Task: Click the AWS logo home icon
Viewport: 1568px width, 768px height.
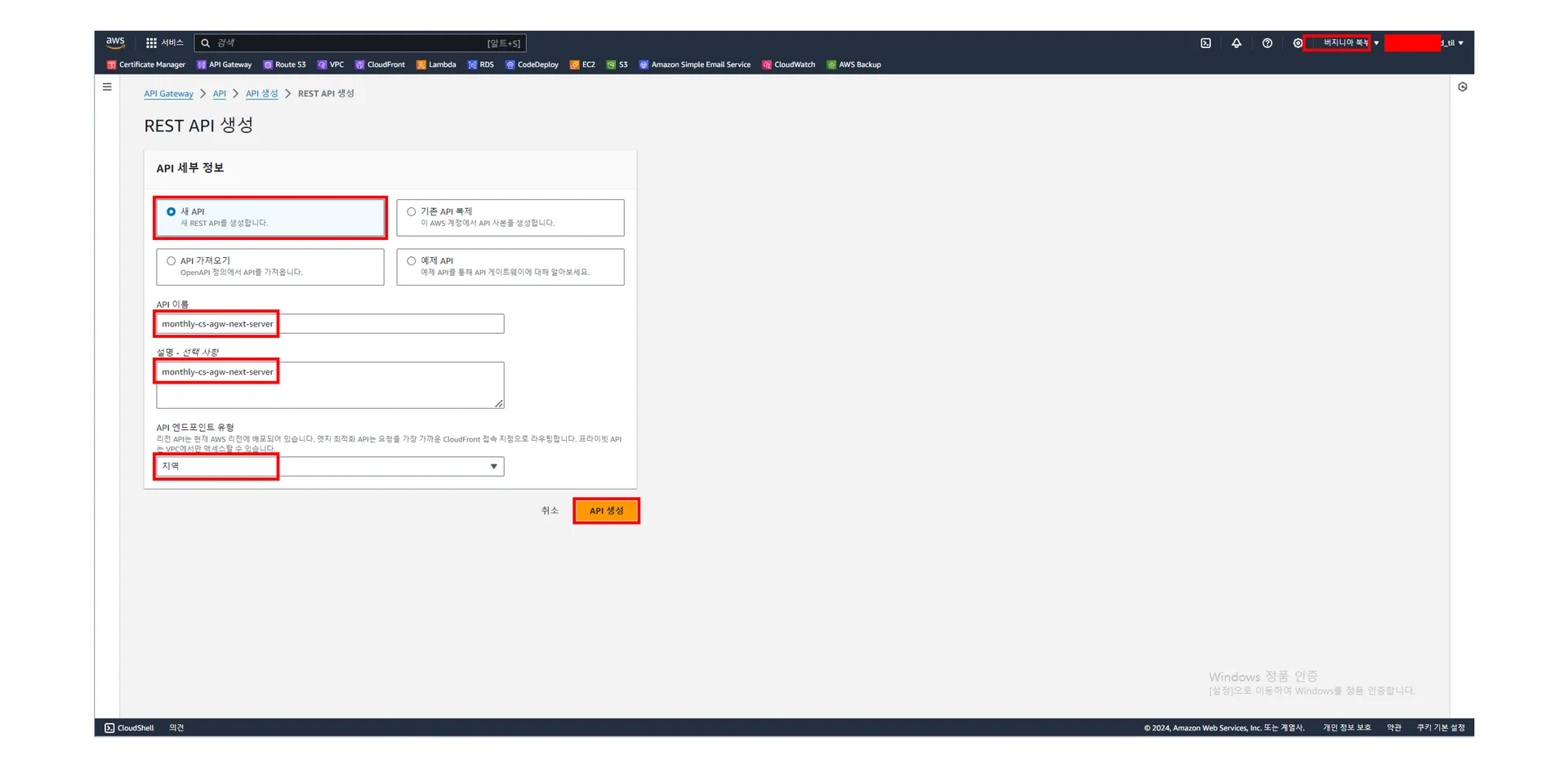Action: 115,42
